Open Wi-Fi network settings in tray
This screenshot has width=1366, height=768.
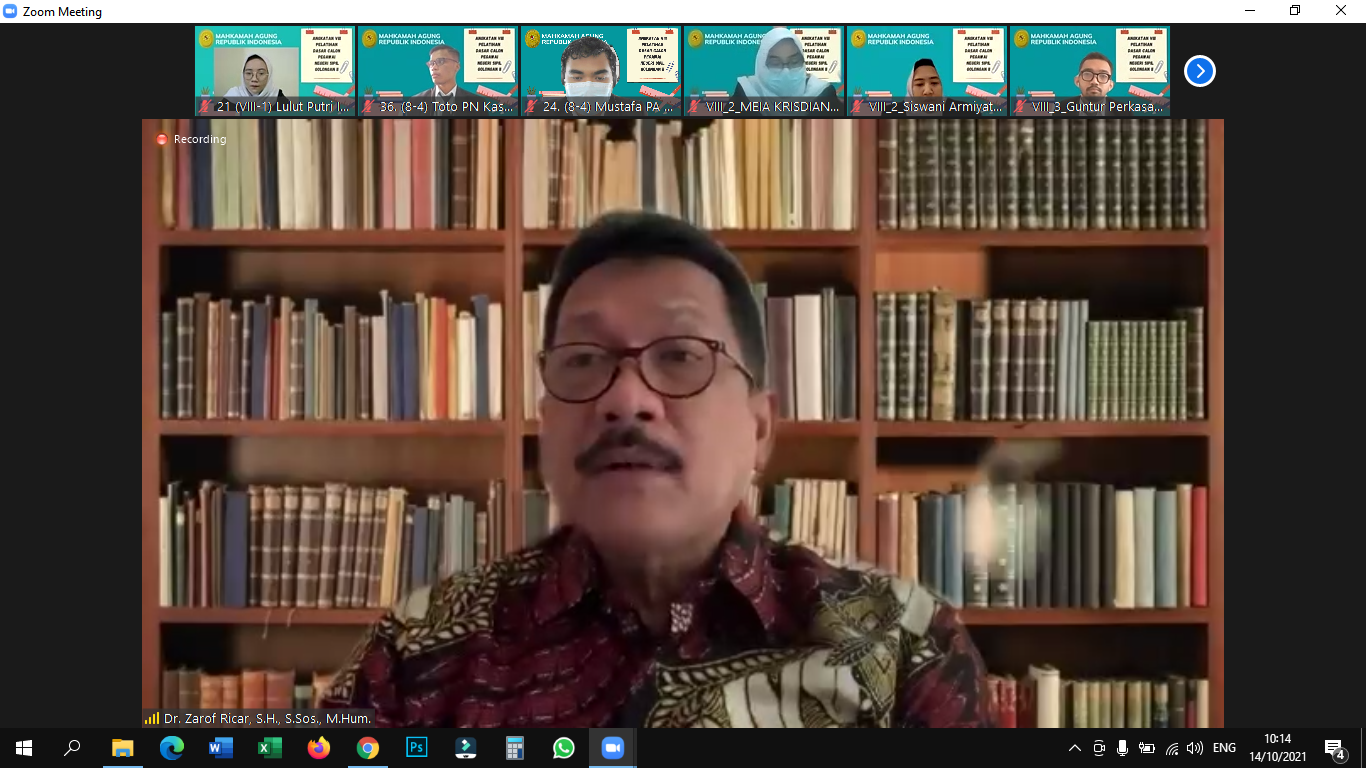1171,748
